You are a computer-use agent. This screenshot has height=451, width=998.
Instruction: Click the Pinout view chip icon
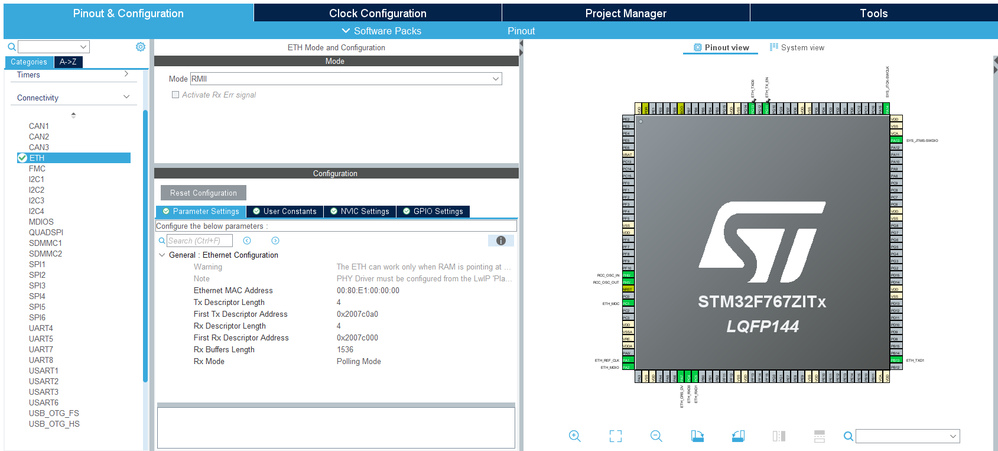tap(698, 47)
